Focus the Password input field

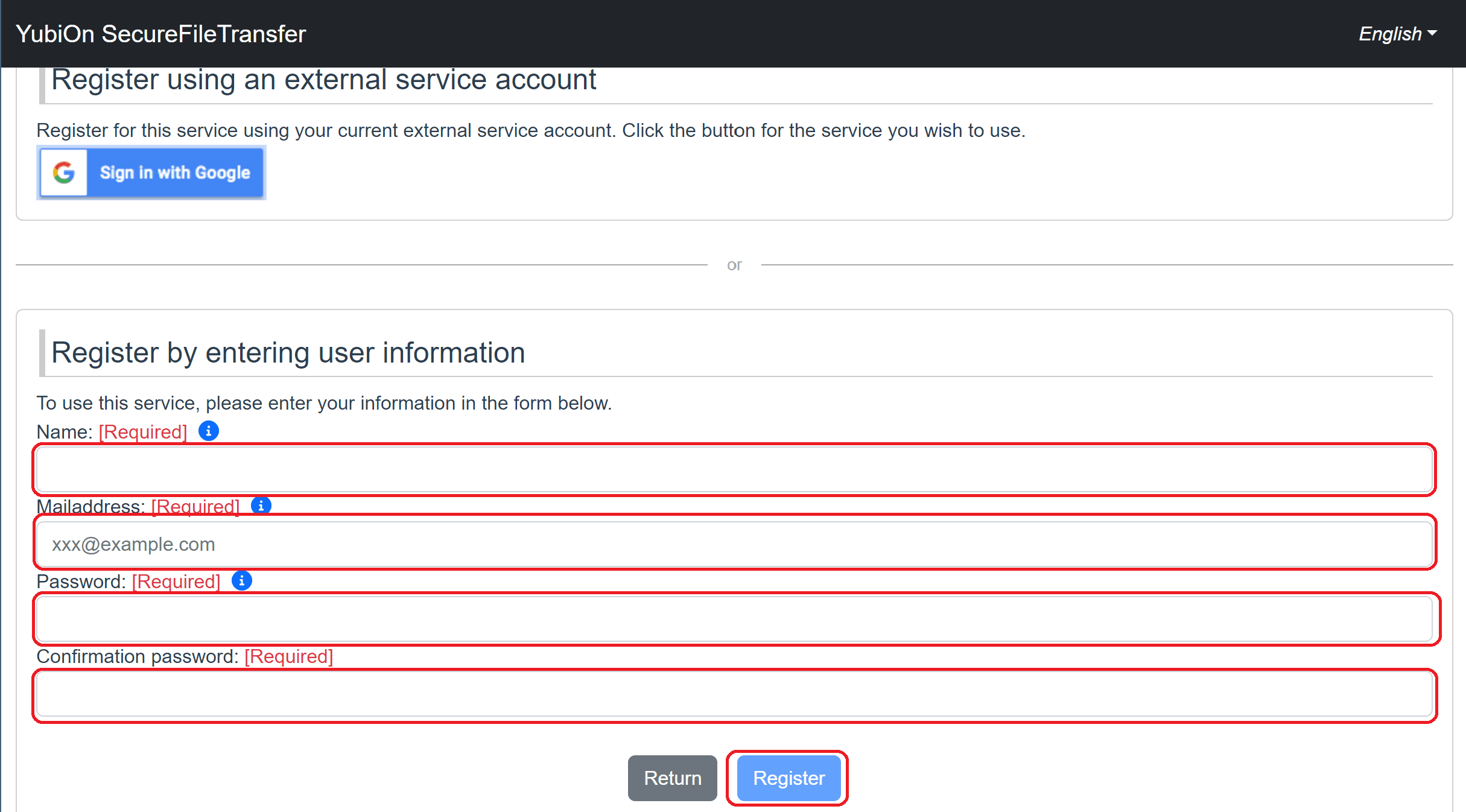[x=734, y=619]
